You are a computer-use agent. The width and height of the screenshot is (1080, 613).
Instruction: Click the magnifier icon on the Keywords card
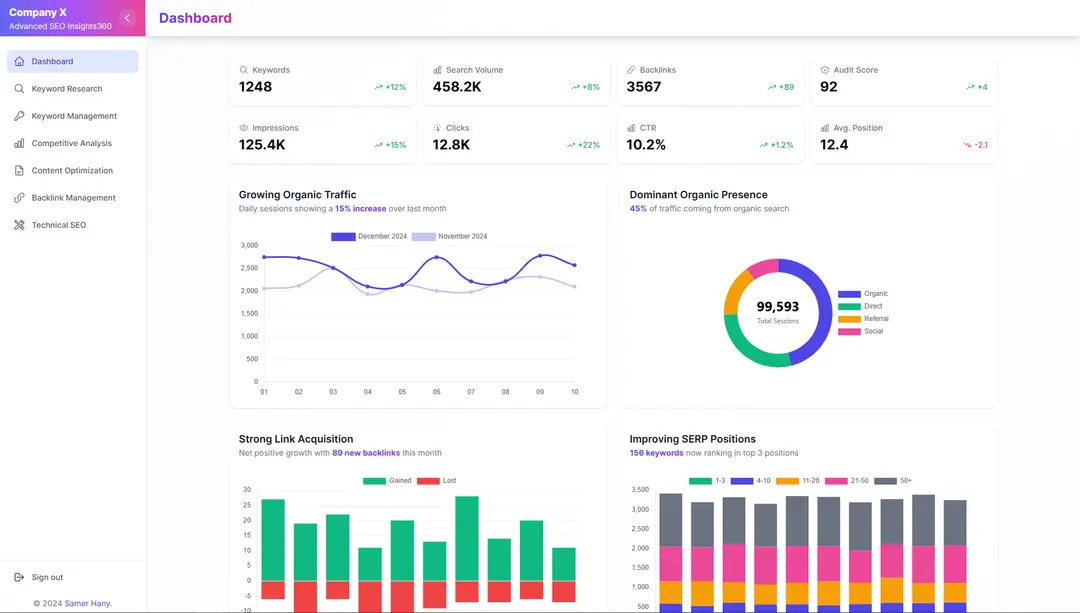pyautogui.click(x=242, y=69)
